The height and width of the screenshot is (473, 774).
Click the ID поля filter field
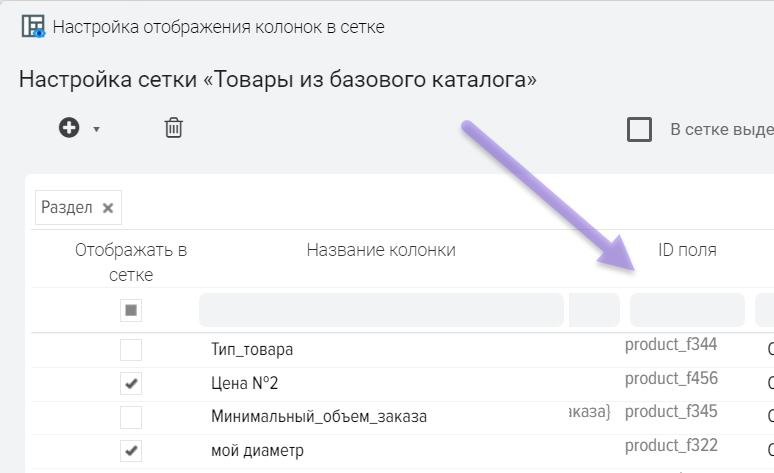pos(687,311)
